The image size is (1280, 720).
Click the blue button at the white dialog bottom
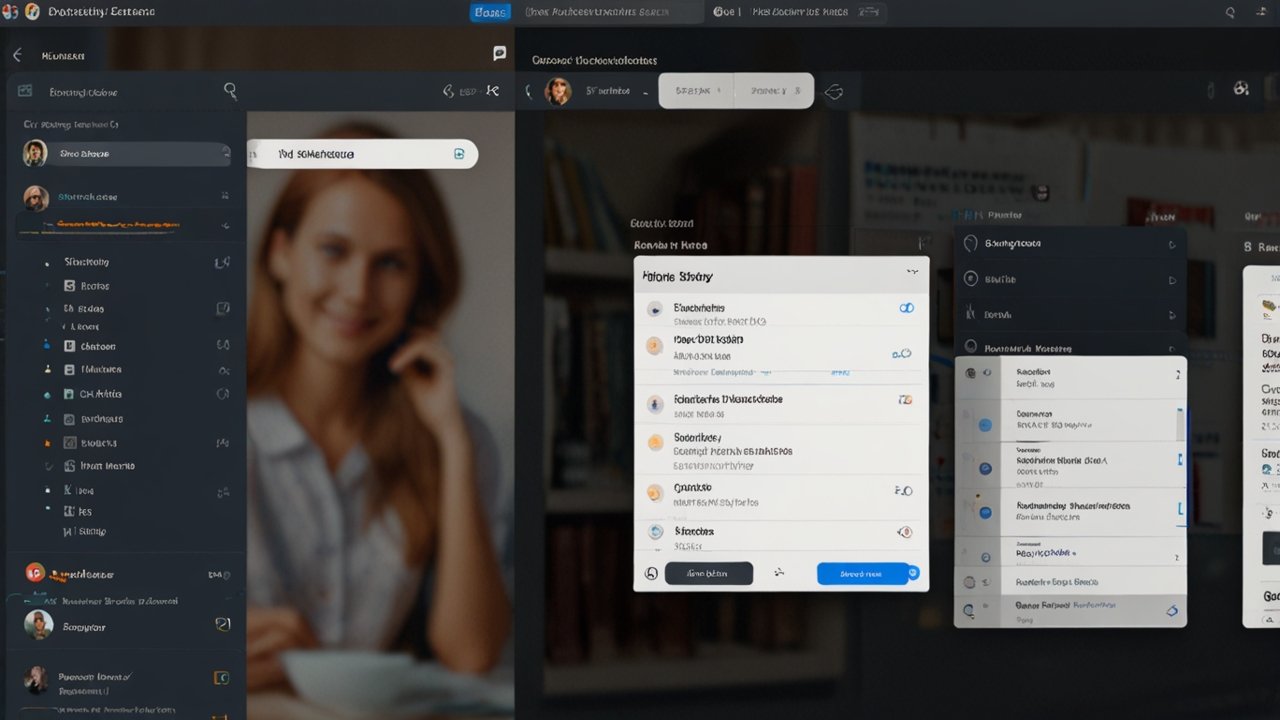[x=862, y=574]
